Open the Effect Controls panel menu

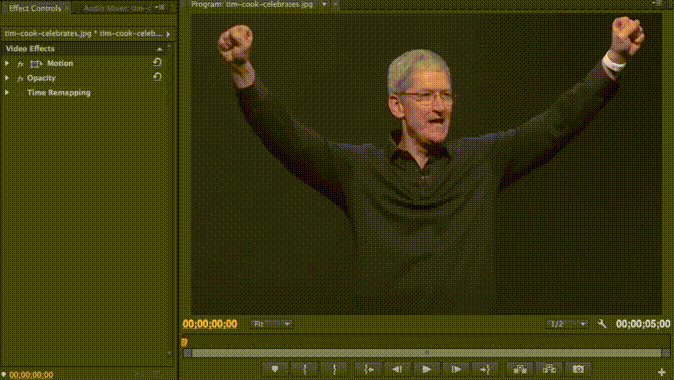tap(159, 7)
